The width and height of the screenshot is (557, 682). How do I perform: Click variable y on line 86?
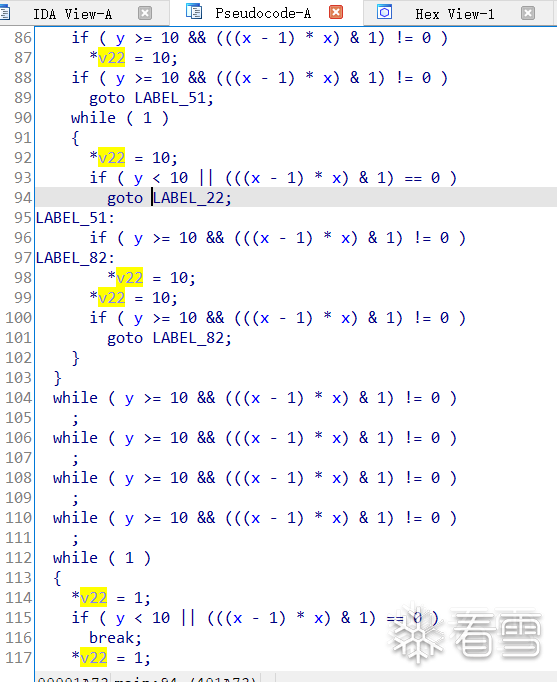120,39
